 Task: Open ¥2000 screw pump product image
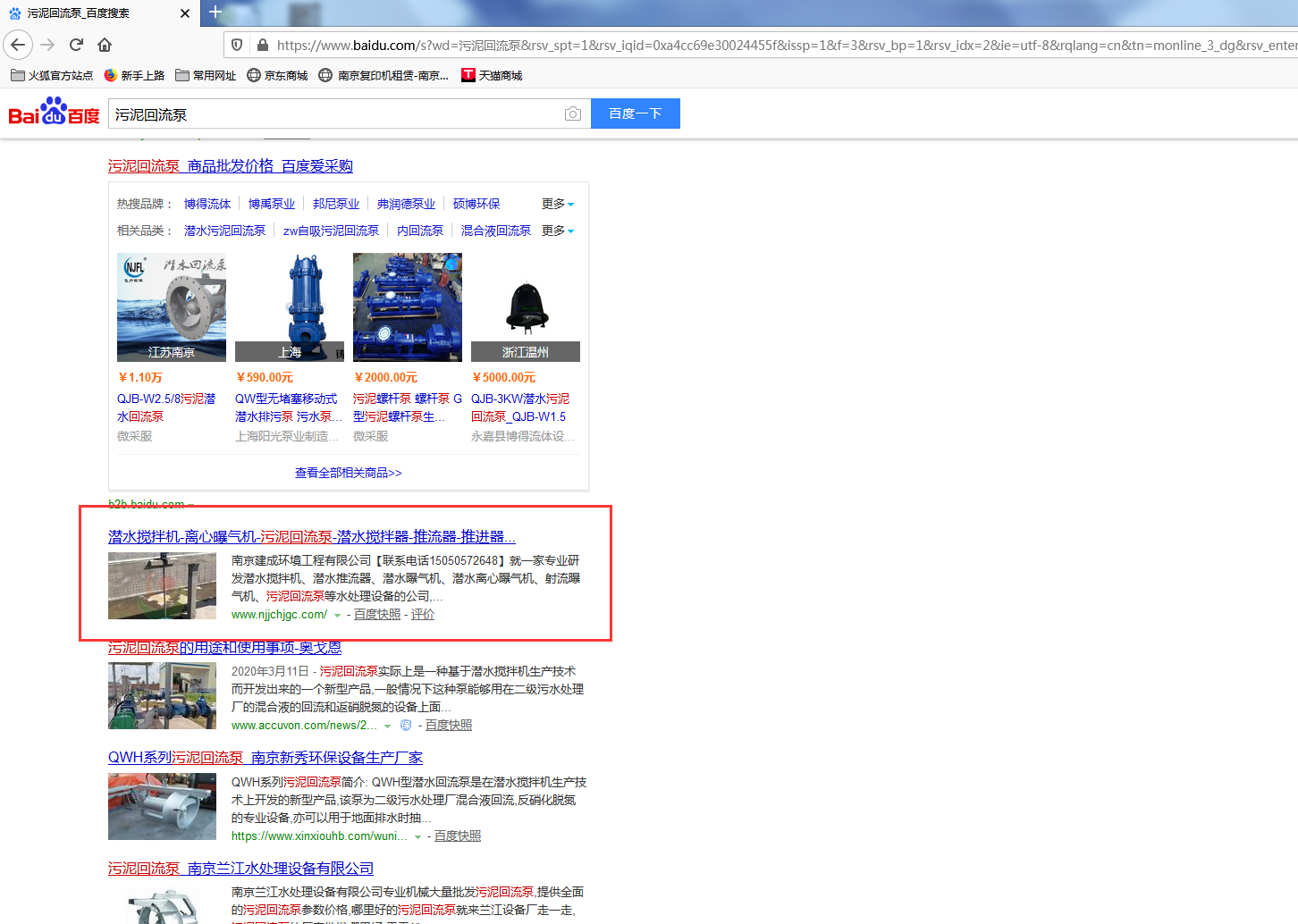pos(408,307)
